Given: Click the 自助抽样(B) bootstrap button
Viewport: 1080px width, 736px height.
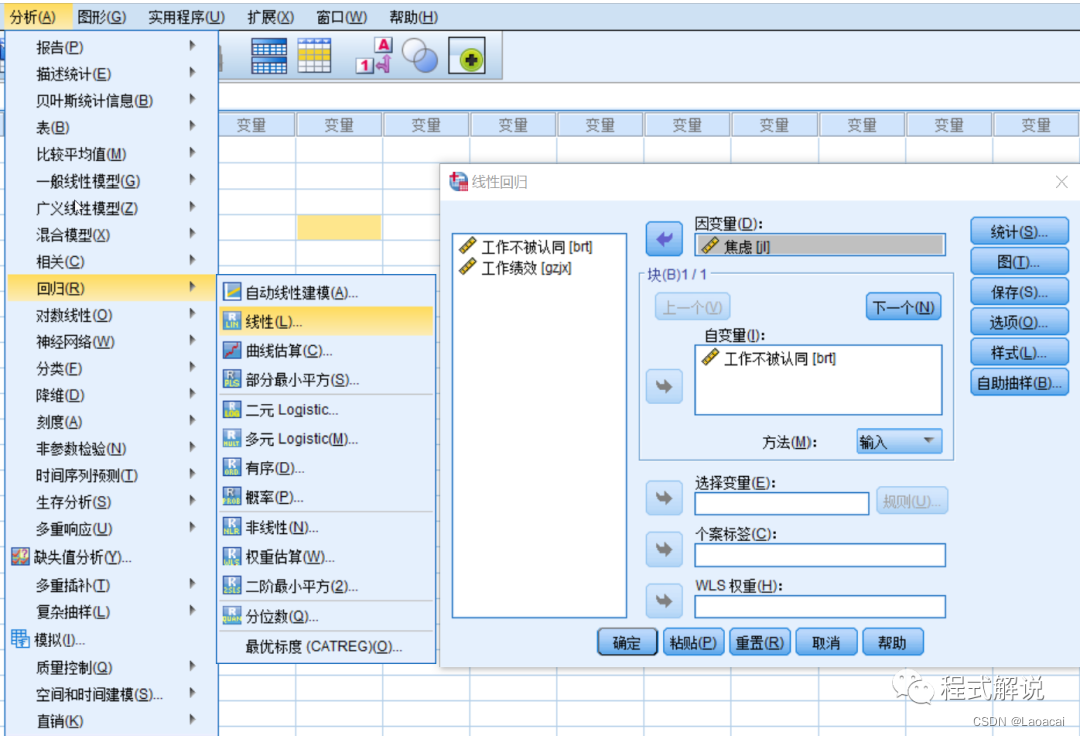Looking at the screenshot, I should 1019,383.
